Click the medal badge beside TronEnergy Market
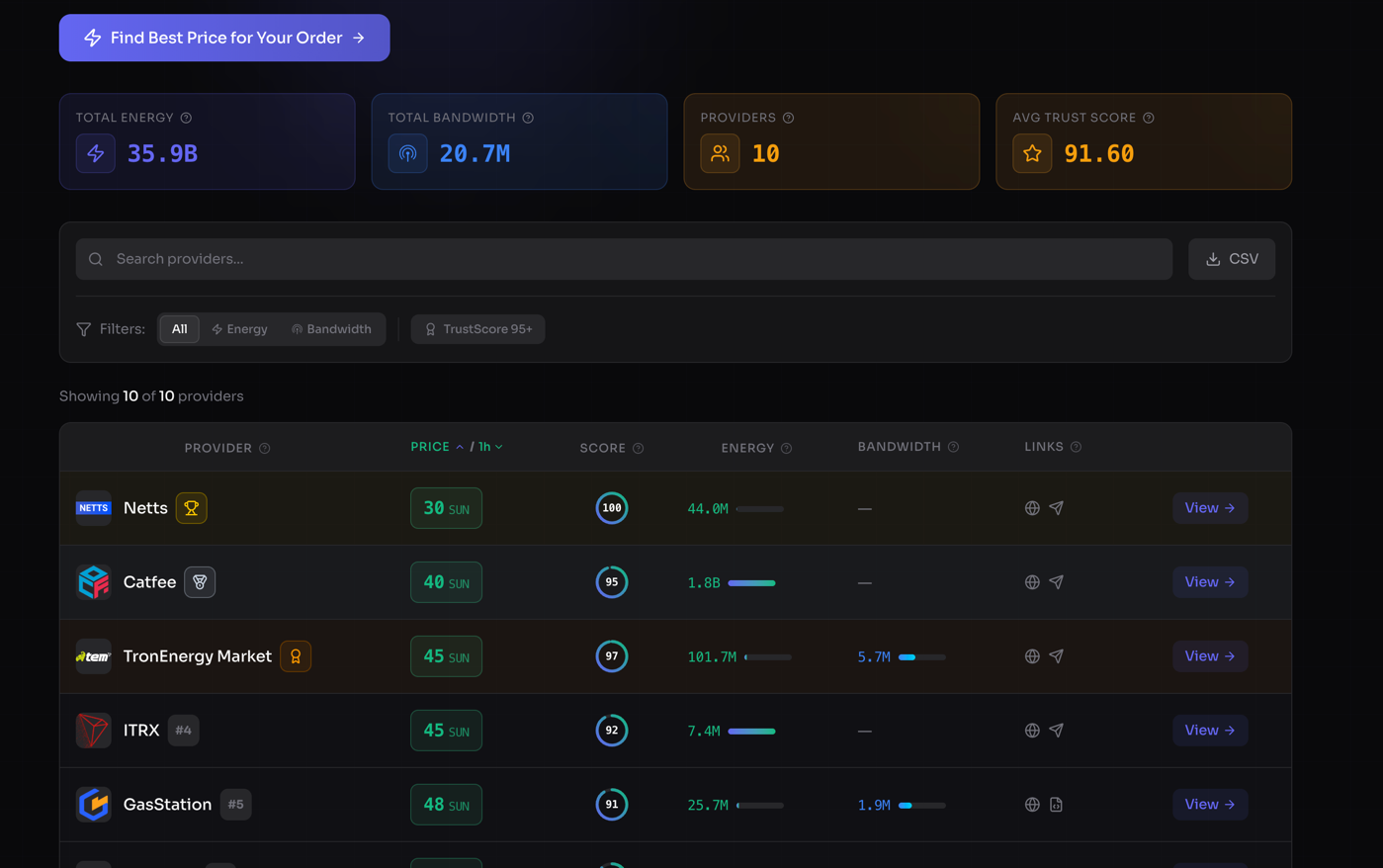The height and width of the screenshot is (868, 1383). (x=296, y=655)
